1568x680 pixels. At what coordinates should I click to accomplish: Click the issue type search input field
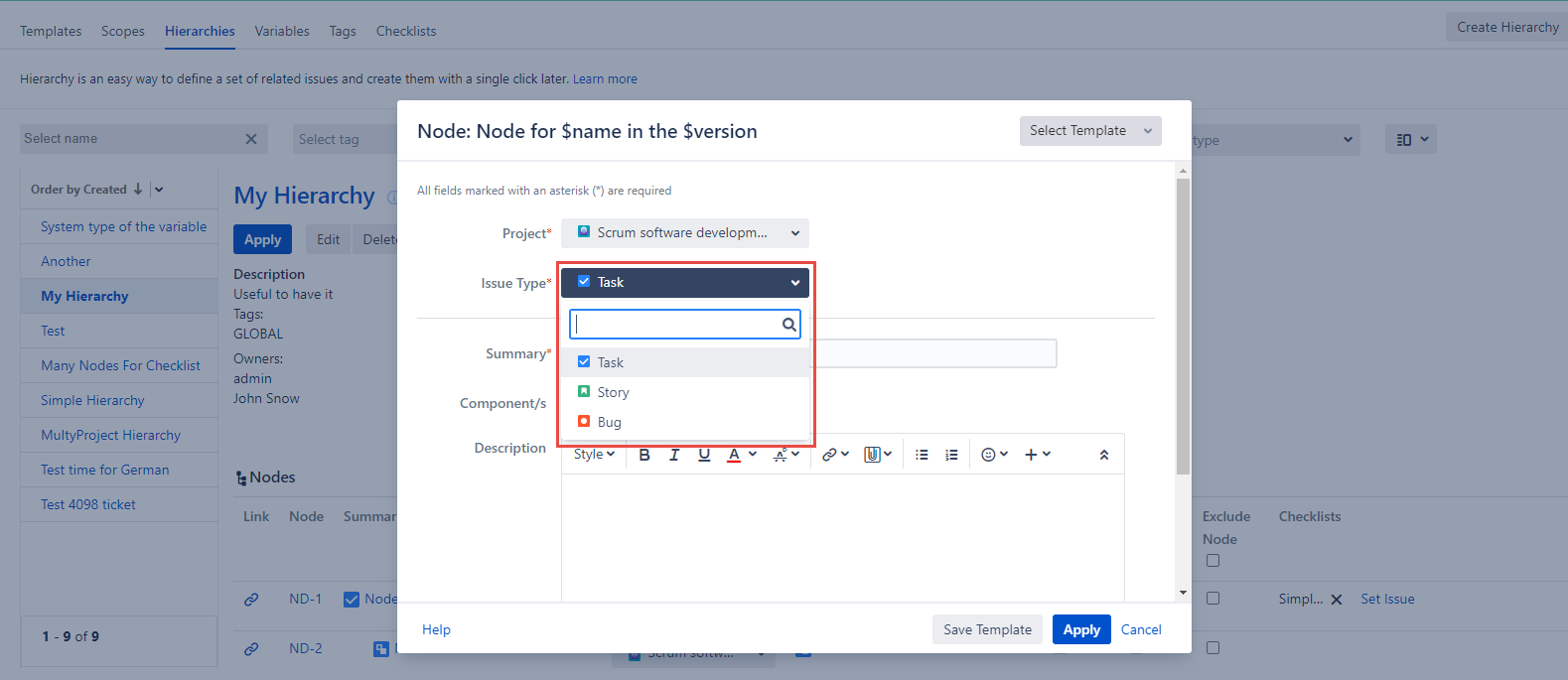[677, 325]
